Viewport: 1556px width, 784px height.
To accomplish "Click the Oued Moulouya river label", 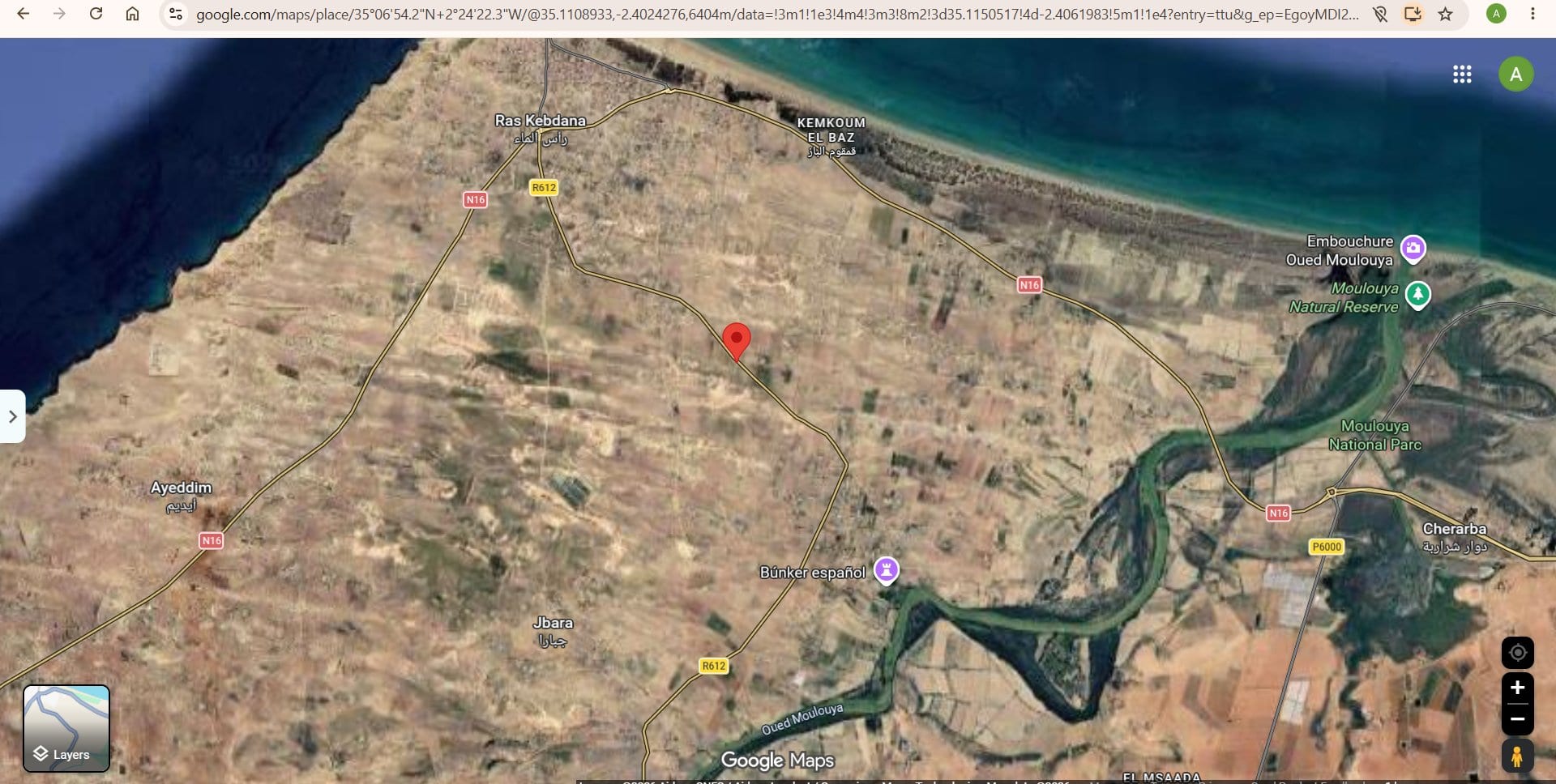I will [x=802, y=718].
